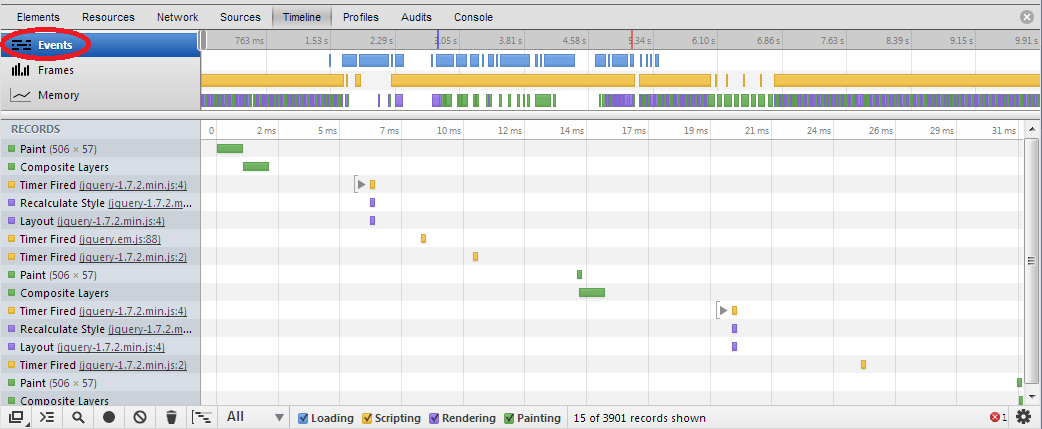The image size is (1042, 429).
Task: Click the garbage collect trash icon
Action: click(171, 418)
